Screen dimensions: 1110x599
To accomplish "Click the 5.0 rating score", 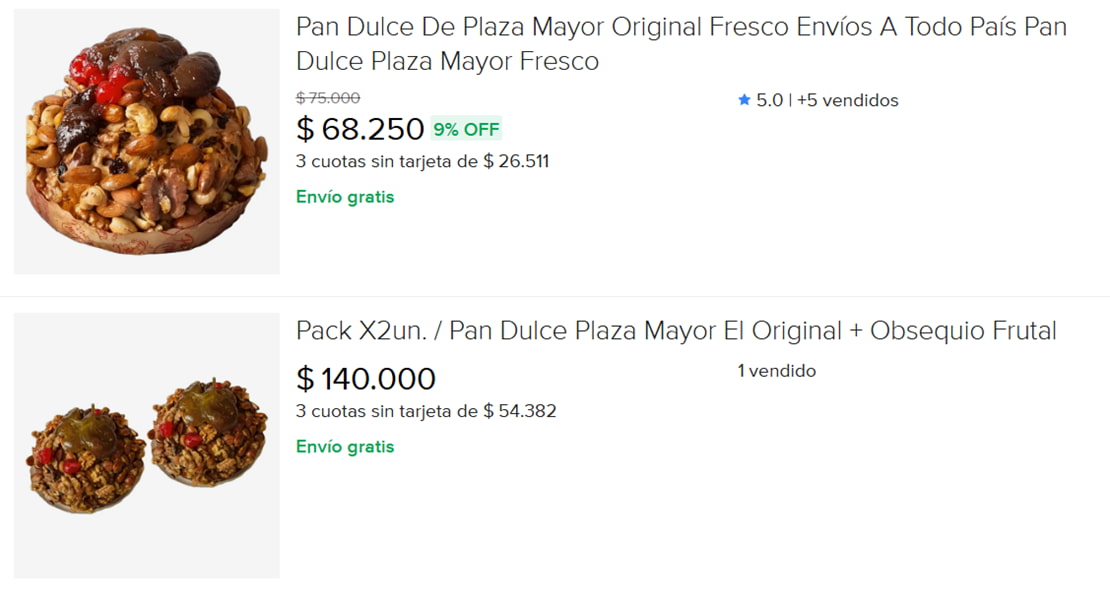I will pyautogui.click(x=769, y=100).
